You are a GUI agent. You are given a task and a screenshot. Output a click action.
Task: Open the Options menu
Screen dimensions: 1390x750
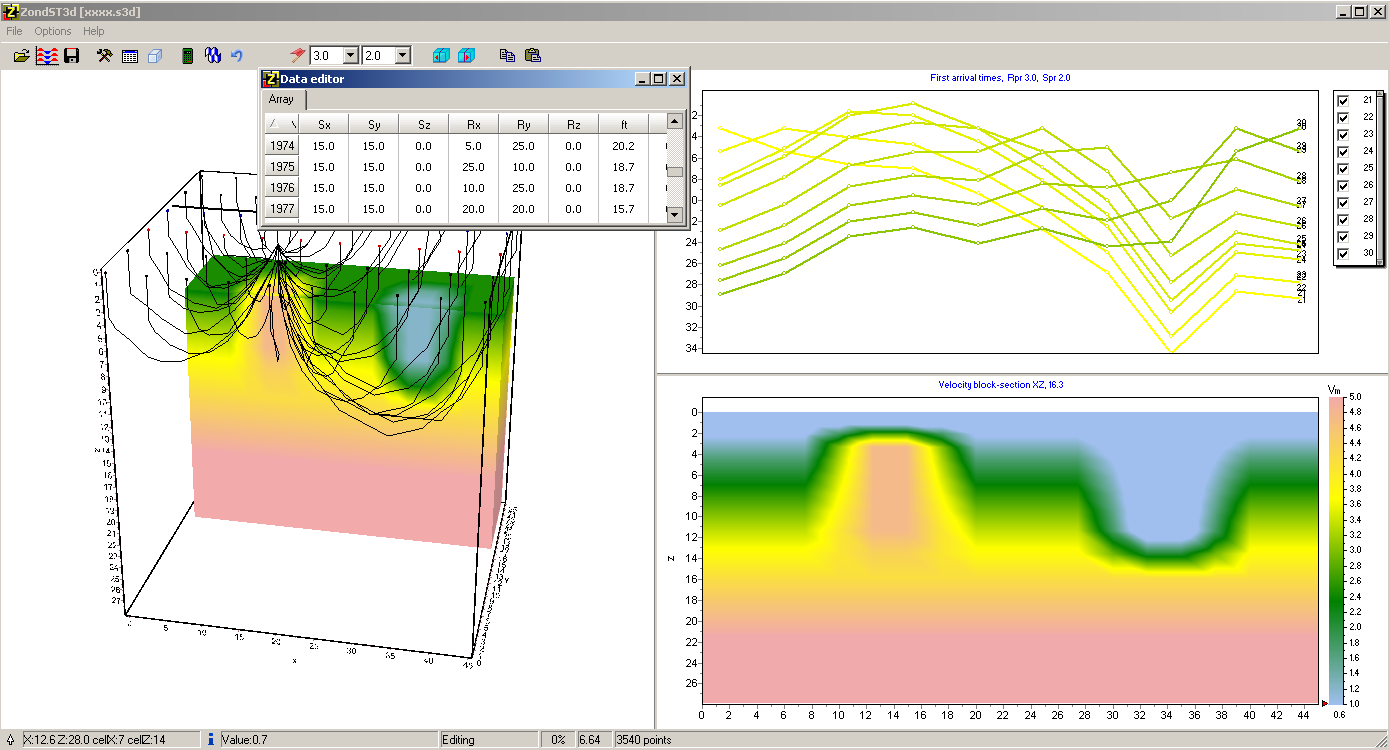[53, 31]
